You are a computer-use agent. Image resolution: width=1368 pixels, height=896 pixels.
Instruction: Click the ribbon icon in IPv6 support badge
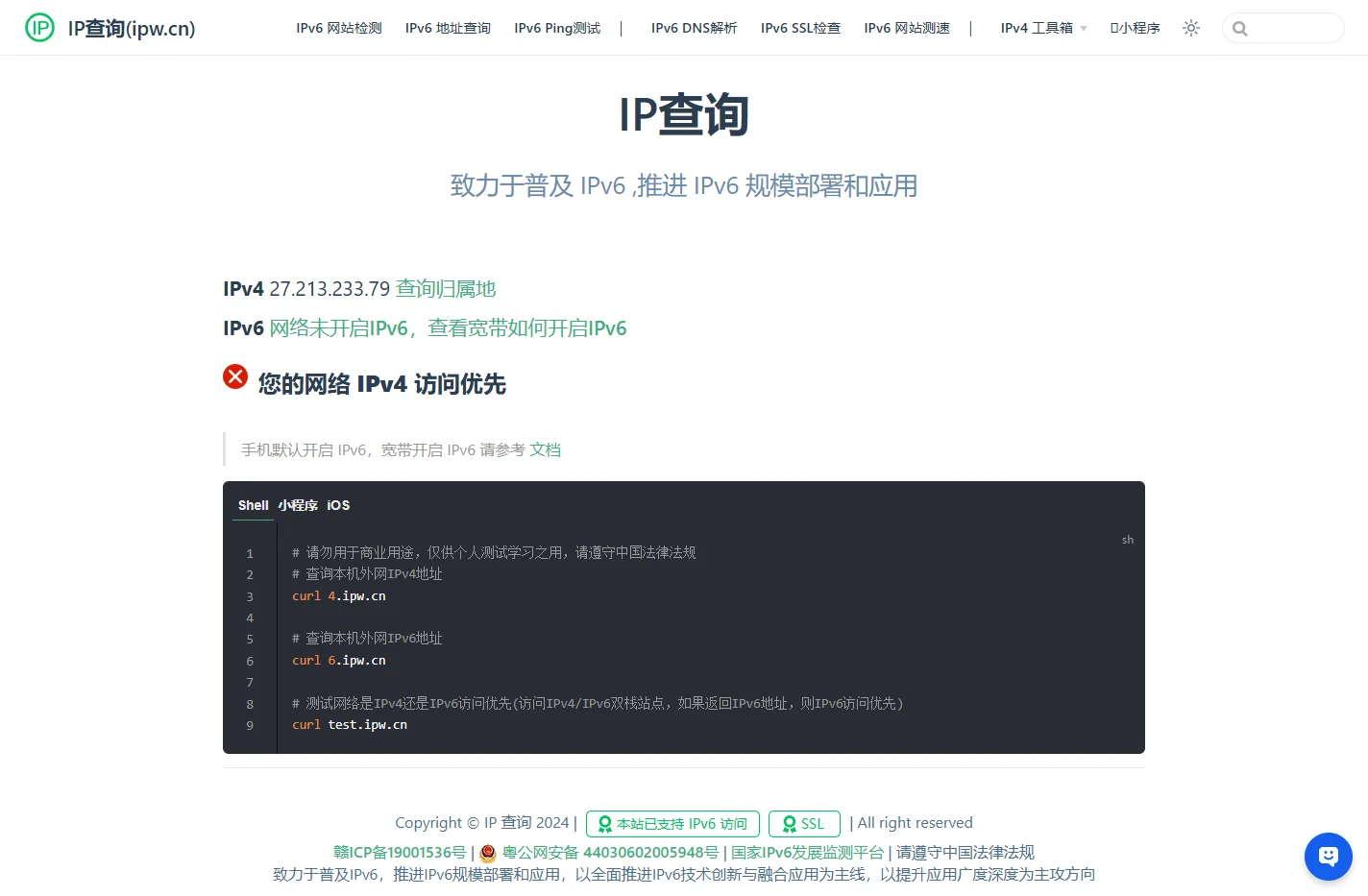(x=605, y=824)
